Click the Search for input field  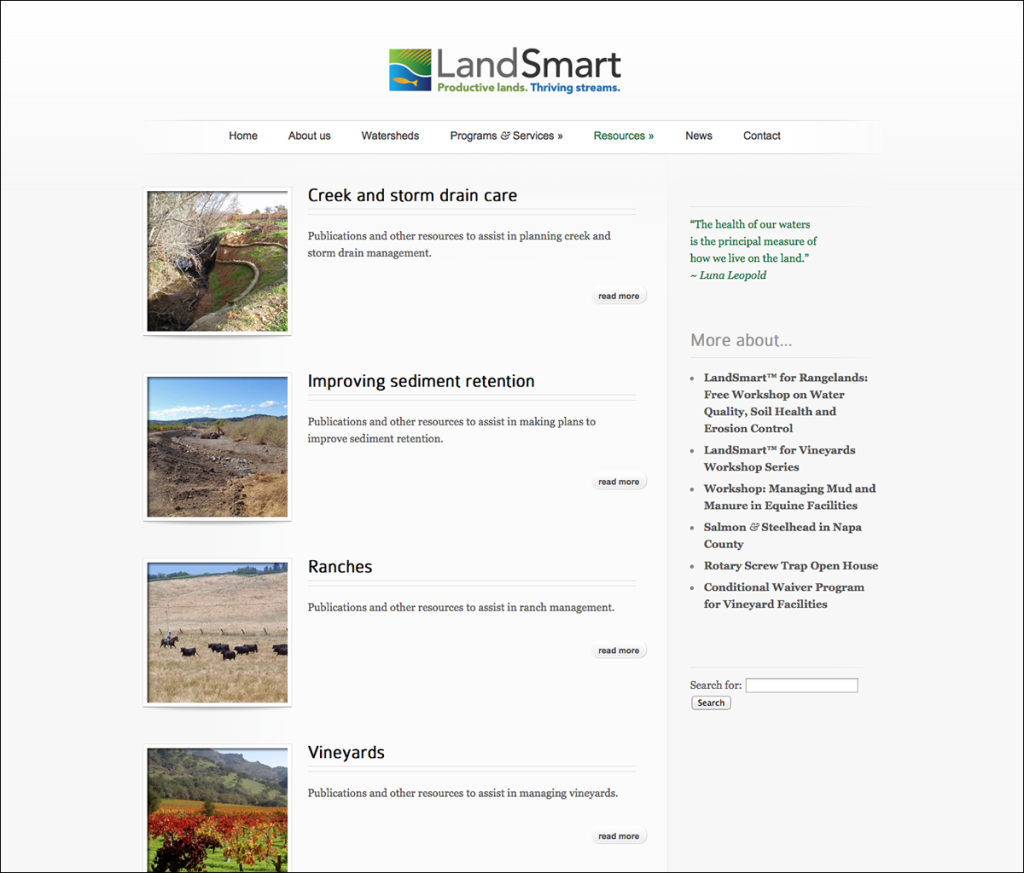(x=802, y=685)
